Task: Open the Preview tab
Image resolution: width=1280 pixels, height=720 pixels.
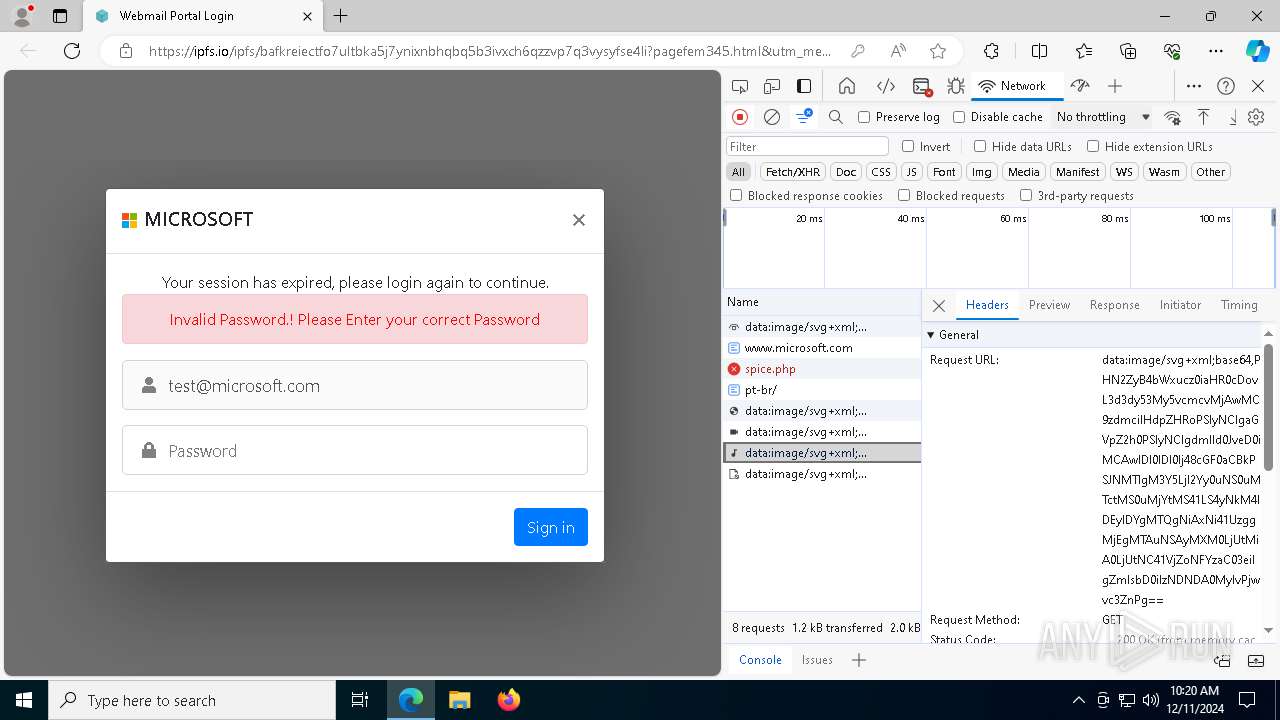Action: [1049, 305]
